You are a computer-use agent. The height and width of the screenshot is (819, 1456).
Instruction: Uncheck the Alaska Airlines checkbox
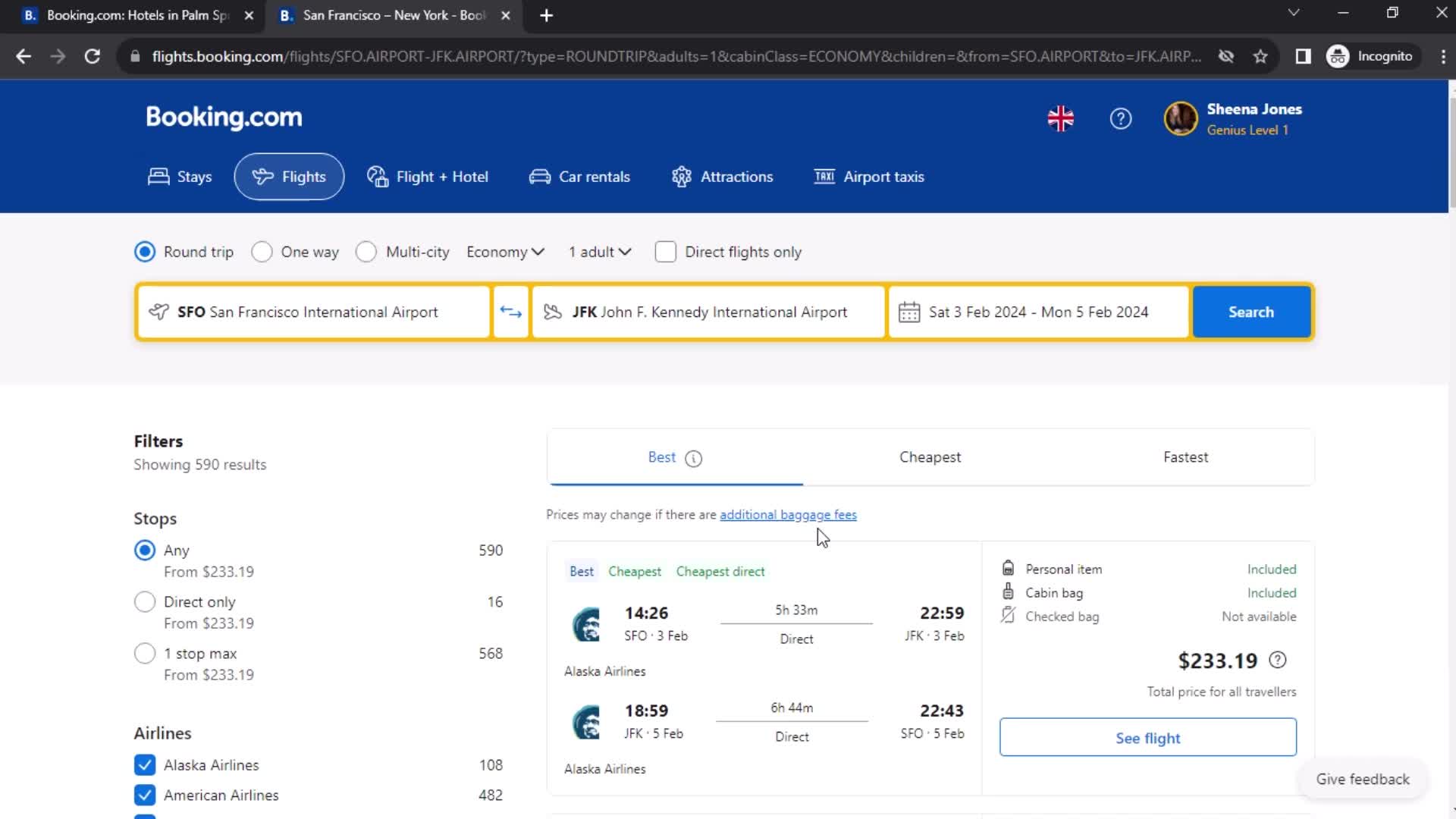pyautogui.click(x=145, y=764)
